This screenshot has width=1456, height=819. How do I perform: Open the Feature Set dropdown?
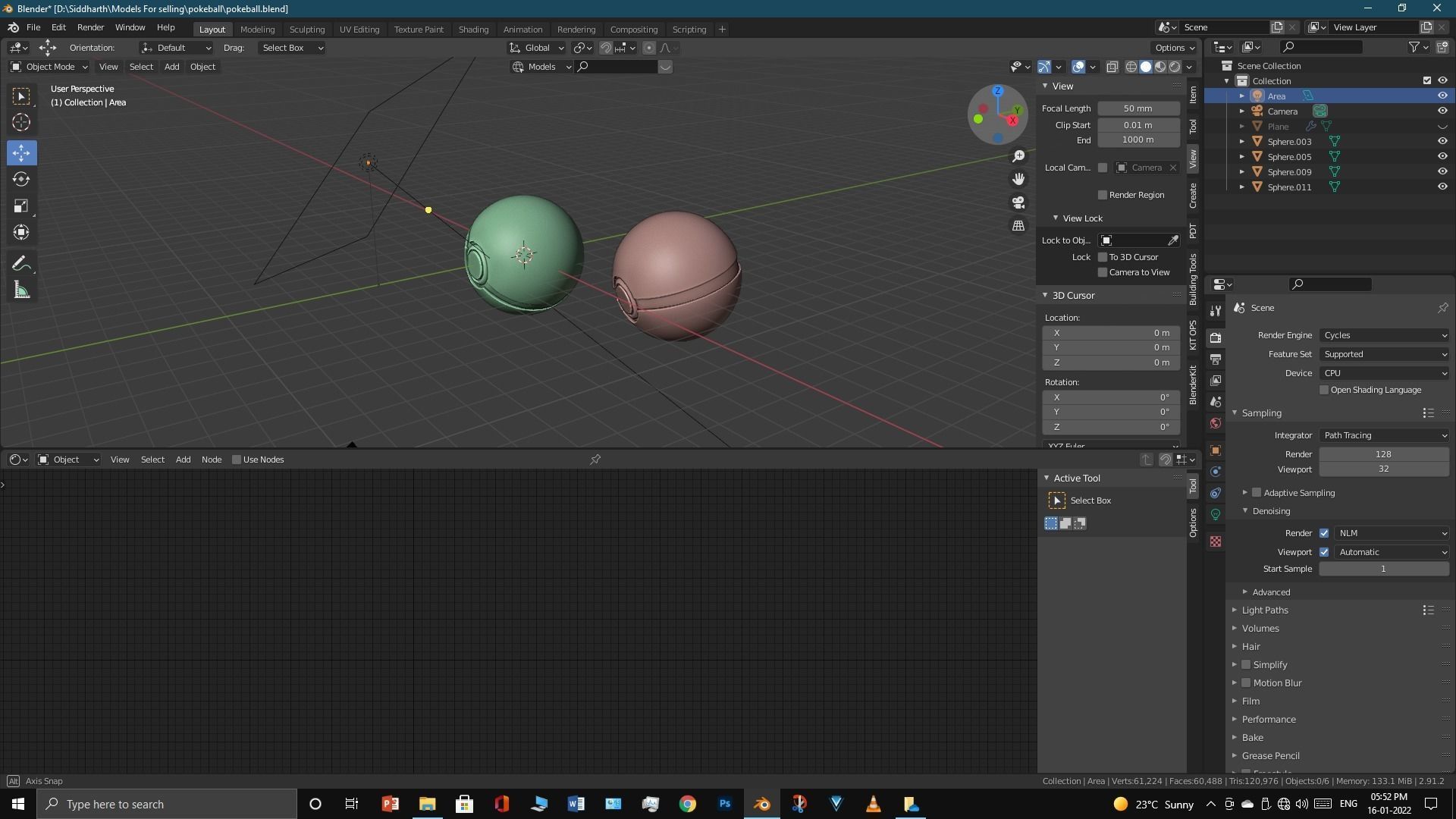[x=1384, y=354]
